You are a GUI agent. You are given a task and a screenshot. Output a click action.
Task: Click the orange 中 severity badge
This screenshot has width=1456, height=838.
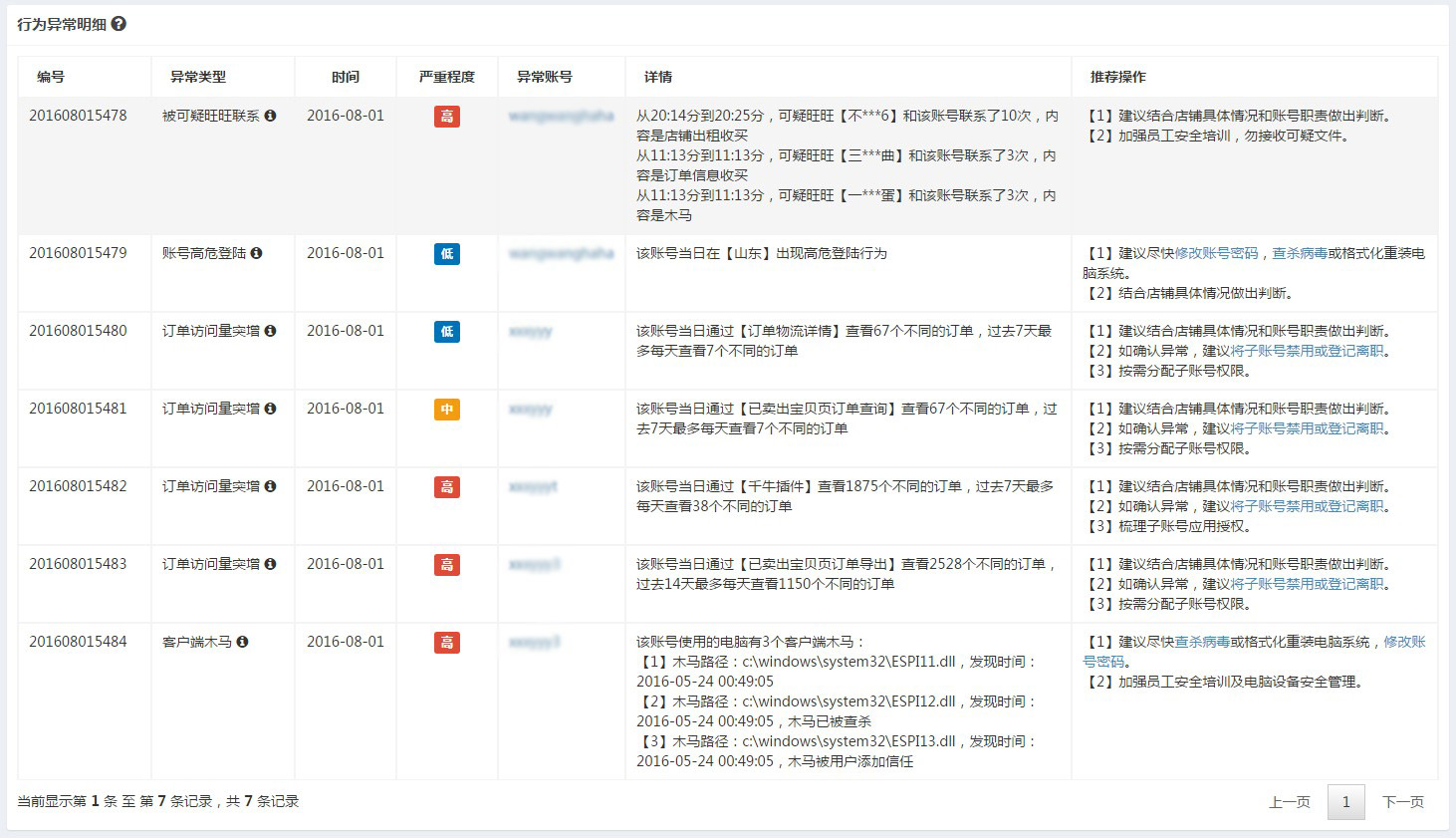point(447,410)
